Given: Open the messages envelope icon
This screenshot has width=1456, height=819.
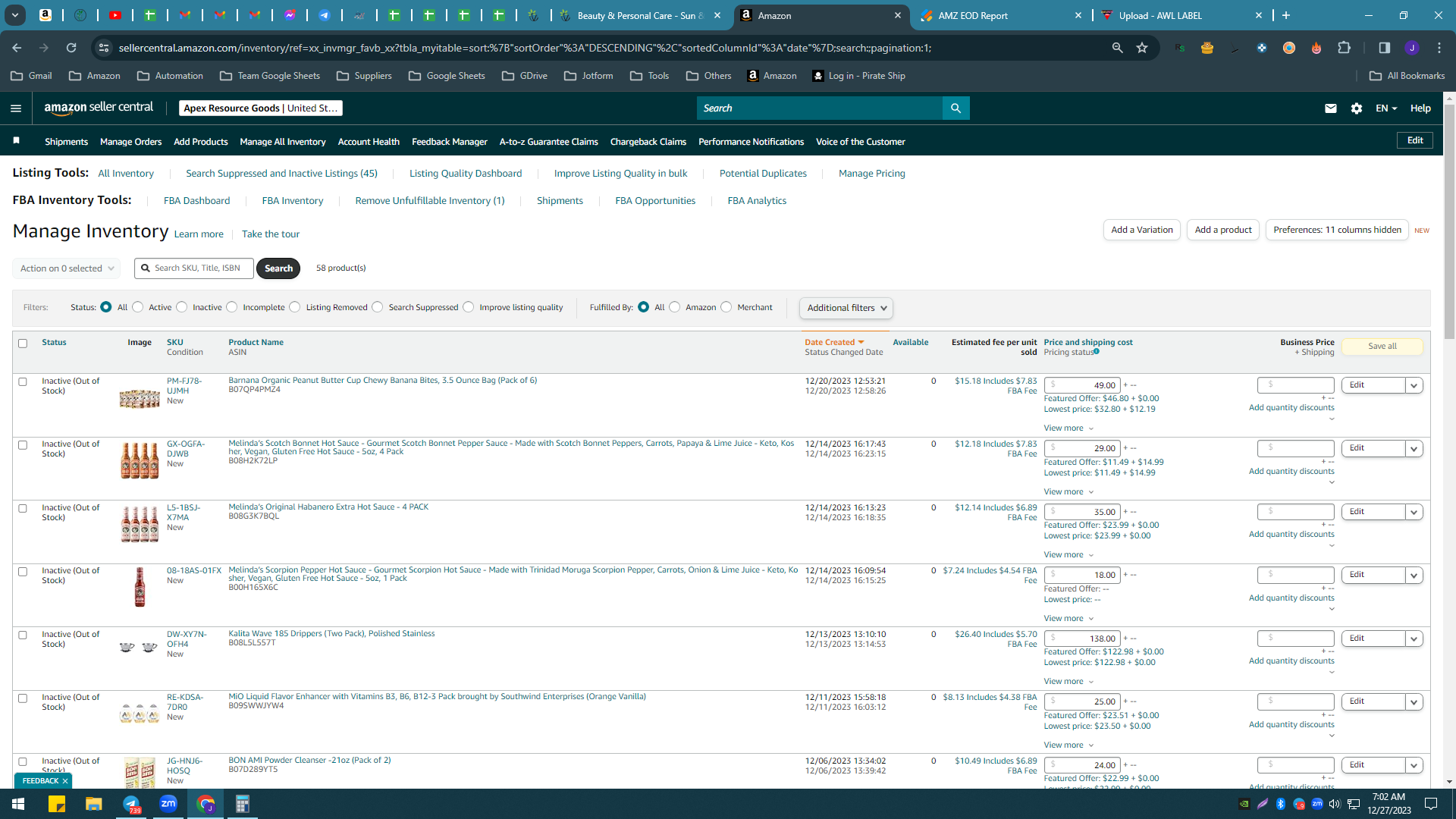Looking at the screenshot, I should point(1330,108).
